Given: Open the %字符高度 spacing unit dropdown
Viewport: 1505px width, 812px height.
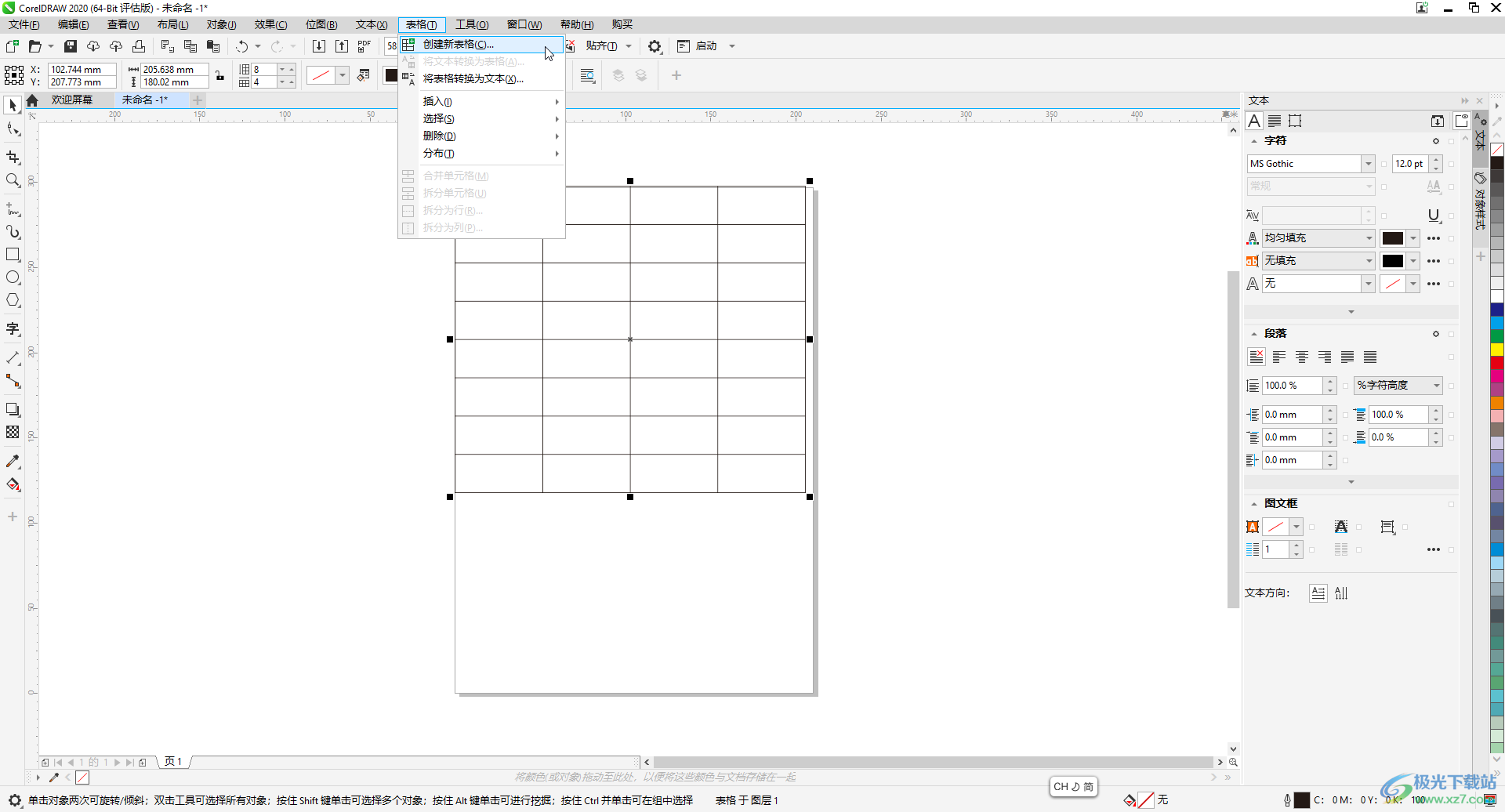Looking at the screenshot, I should click(x=1436, y=386).
